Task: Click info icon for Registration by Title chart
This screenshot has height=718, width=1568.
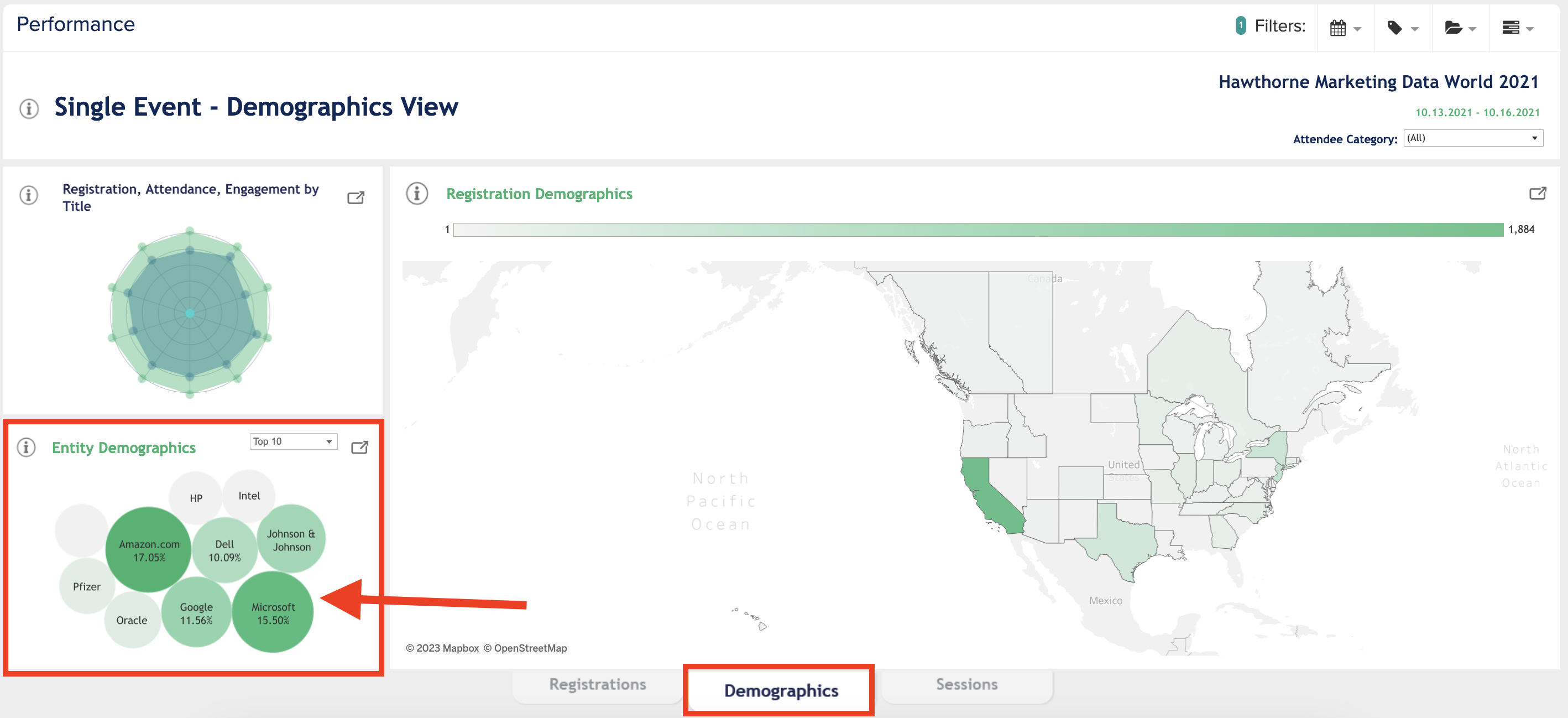Action: pos(29,195)
